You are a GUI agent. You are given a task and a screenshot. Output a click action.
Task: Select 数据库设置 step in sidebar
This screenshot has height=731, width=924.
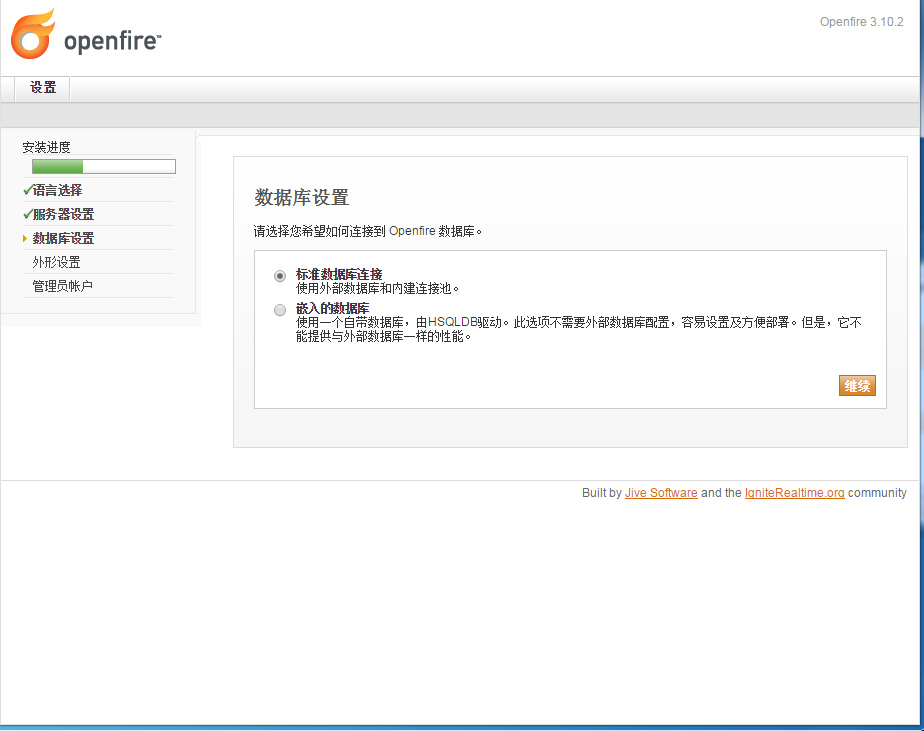pos(63,238)
